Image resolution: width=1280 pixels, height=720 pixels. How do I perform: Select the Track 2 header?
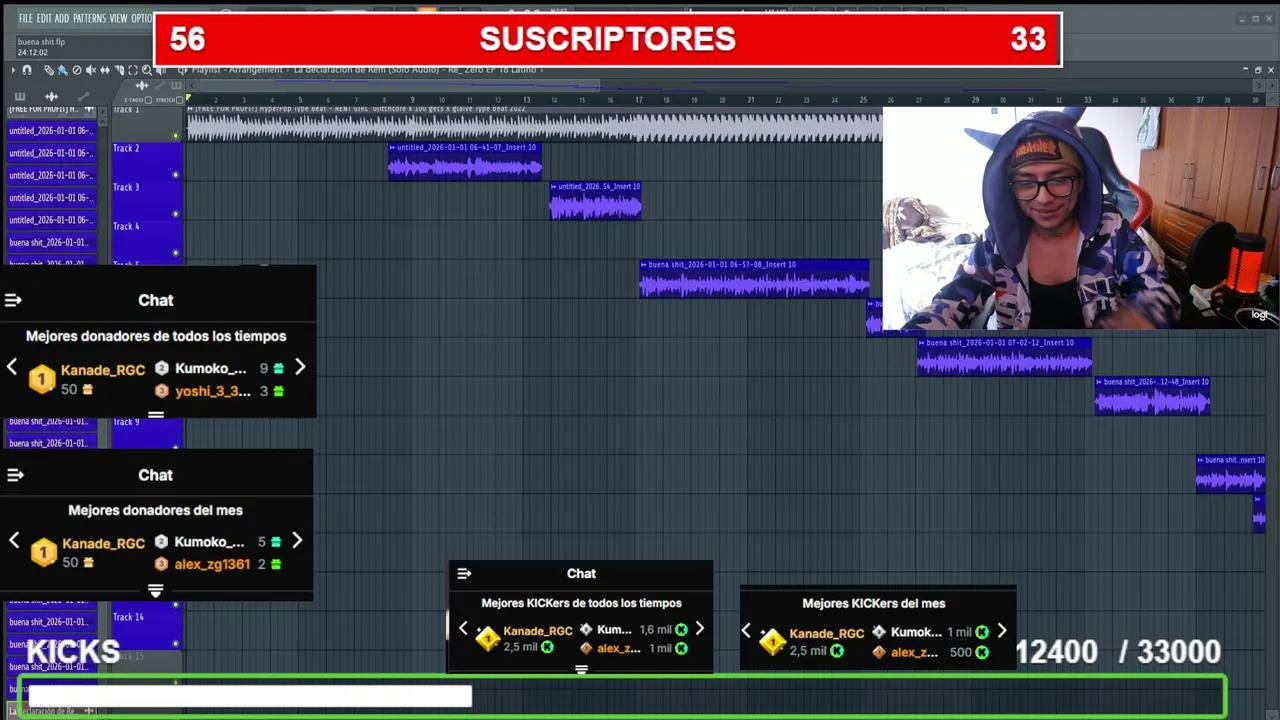coord(146,162)
